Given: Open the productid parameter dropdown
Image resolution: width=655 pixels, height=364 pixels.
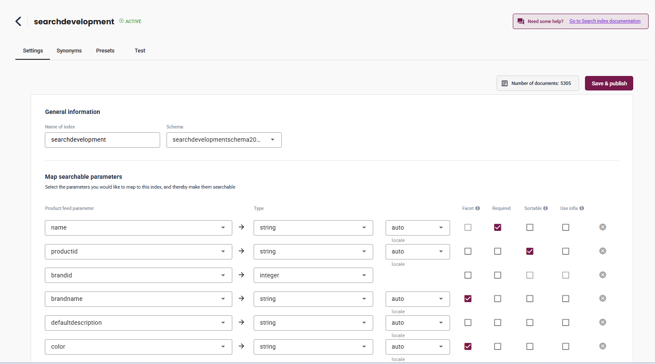Looking at the screenshot, I should click(138, 252).
